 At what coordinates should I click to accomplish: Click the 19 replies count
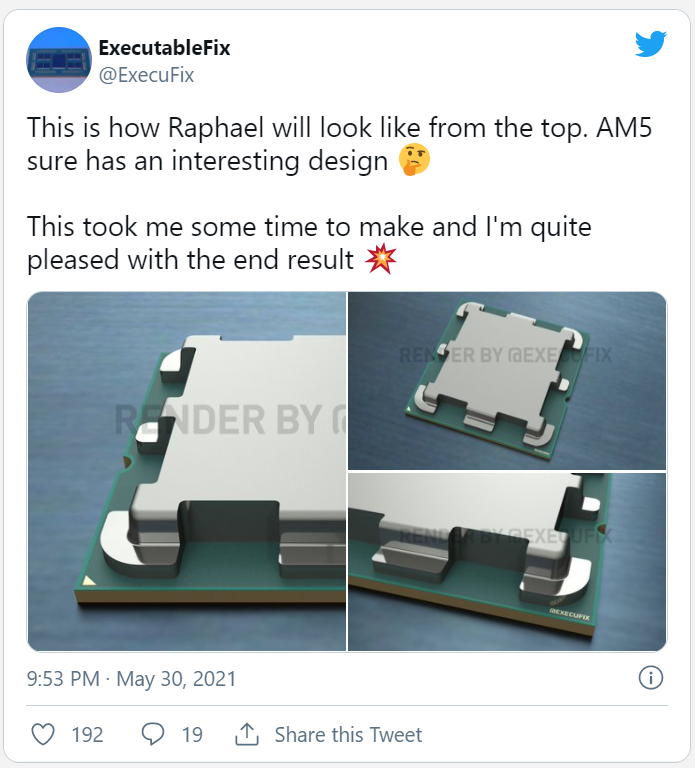tap(192, 735)
